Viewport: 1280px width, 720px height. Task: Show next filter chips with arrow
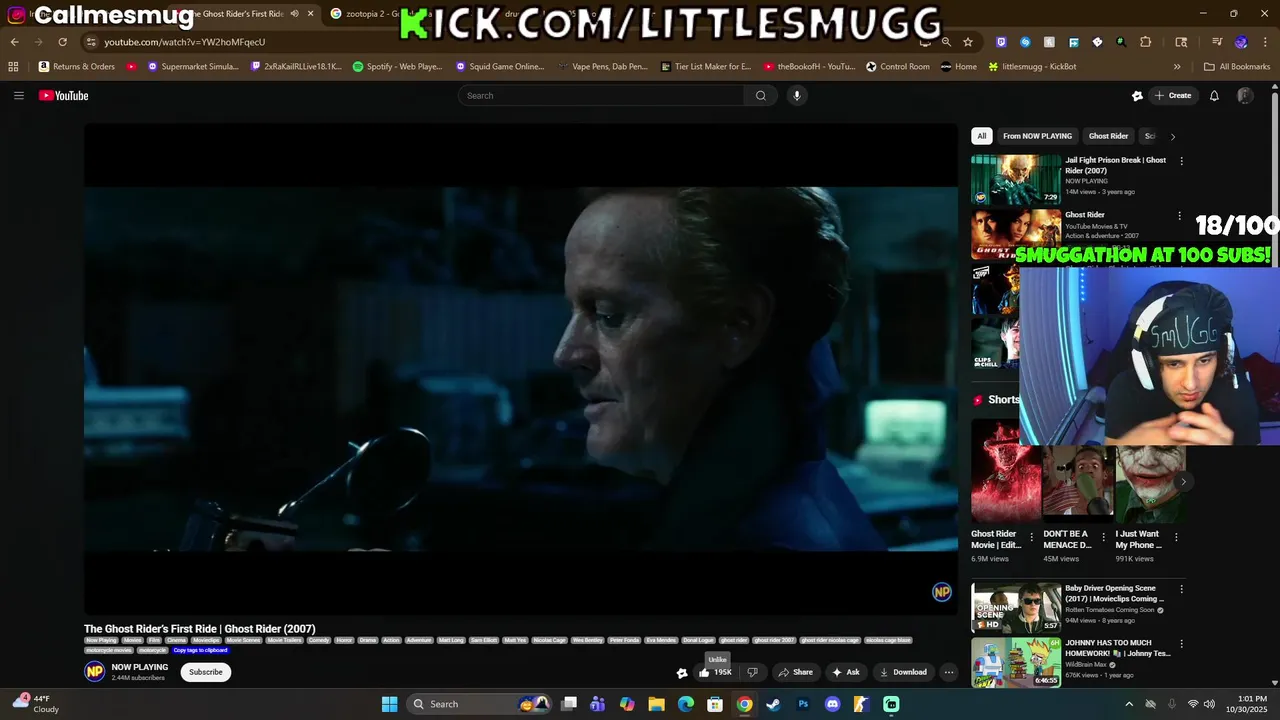[x=1172, y=136]
